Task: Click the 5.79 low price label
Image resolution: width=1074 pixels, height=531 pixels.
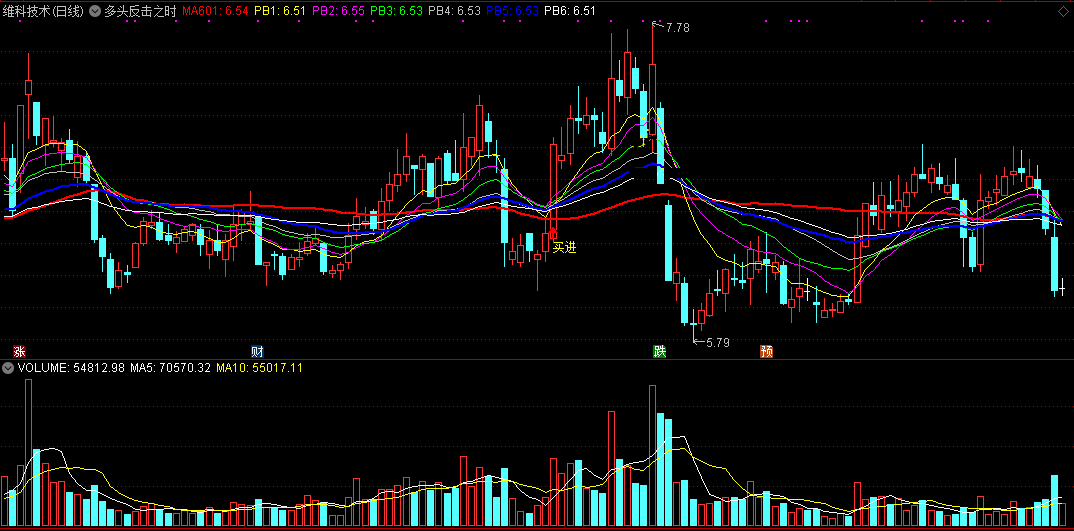Action: pos(718,343)
